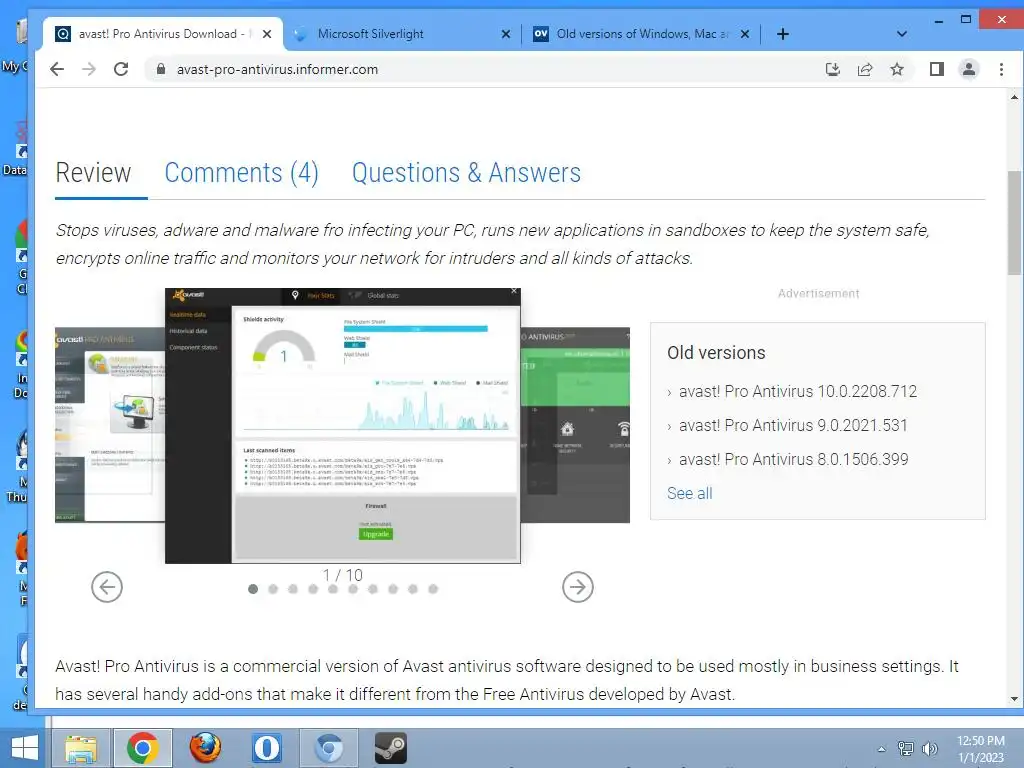Open a new browser tab

click(x=782, y=34)
